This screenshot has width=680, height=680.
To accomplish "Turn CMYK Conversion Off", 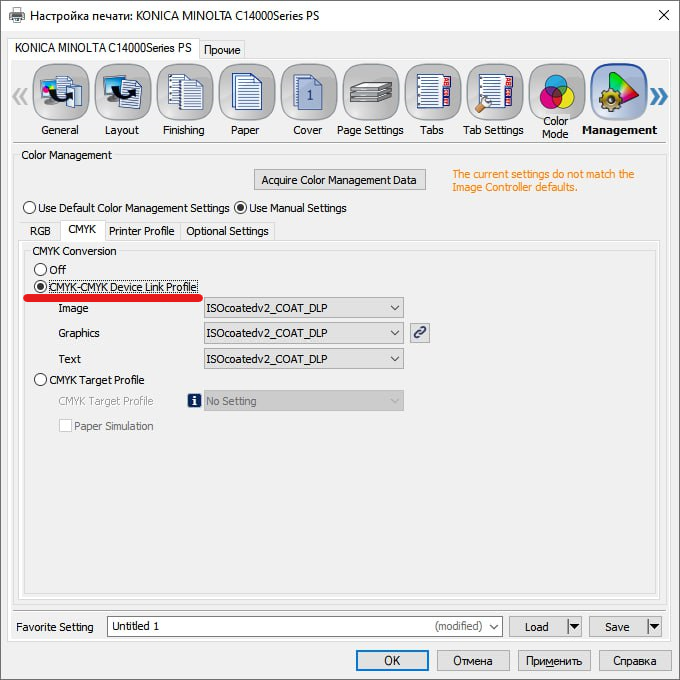I will pyautogui.click(x=50, y=269).
